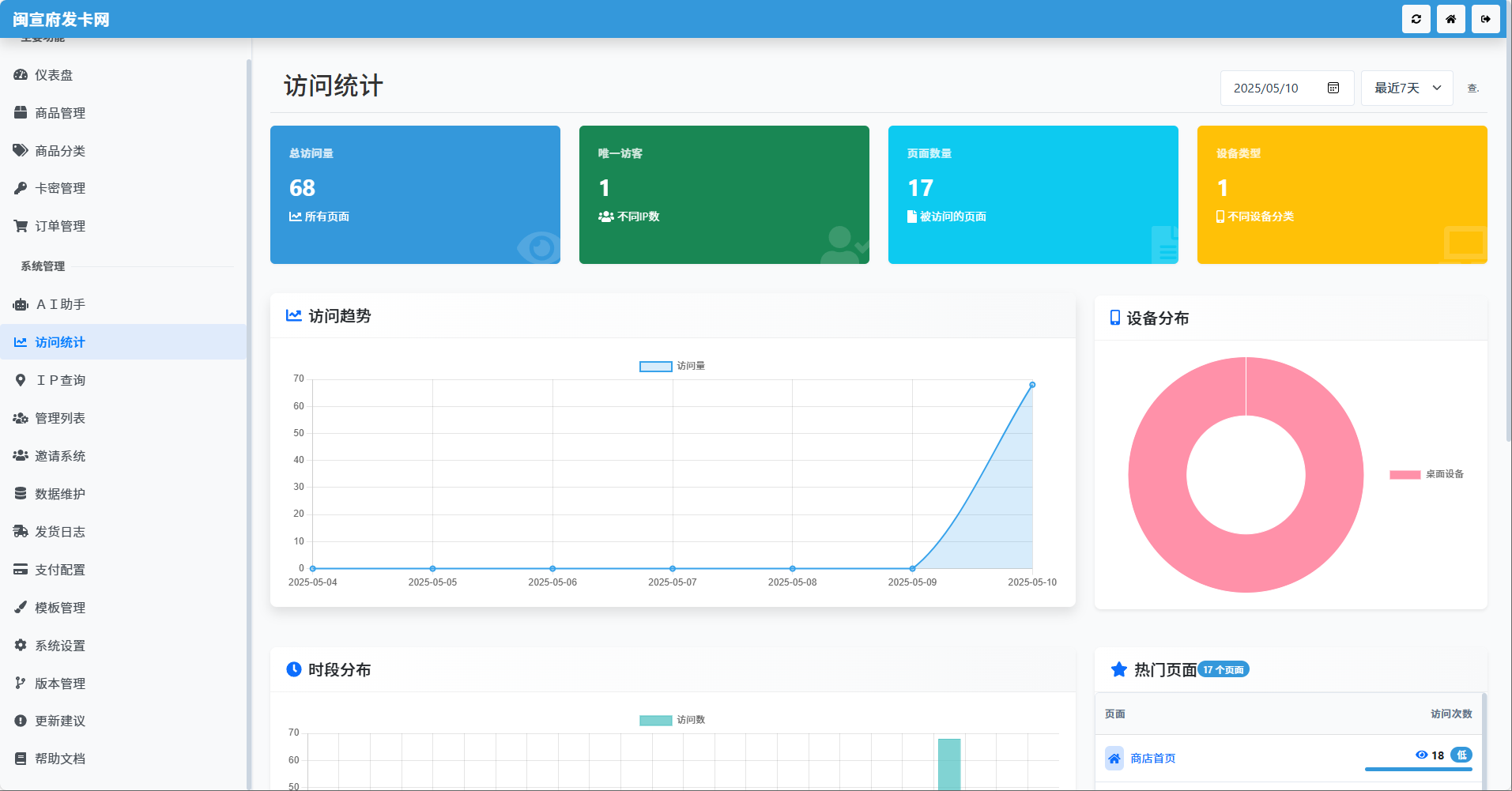1512x791 pixels.
Task: Click the 访问统计 chart icon in sidebar
Action: (21, 342)
